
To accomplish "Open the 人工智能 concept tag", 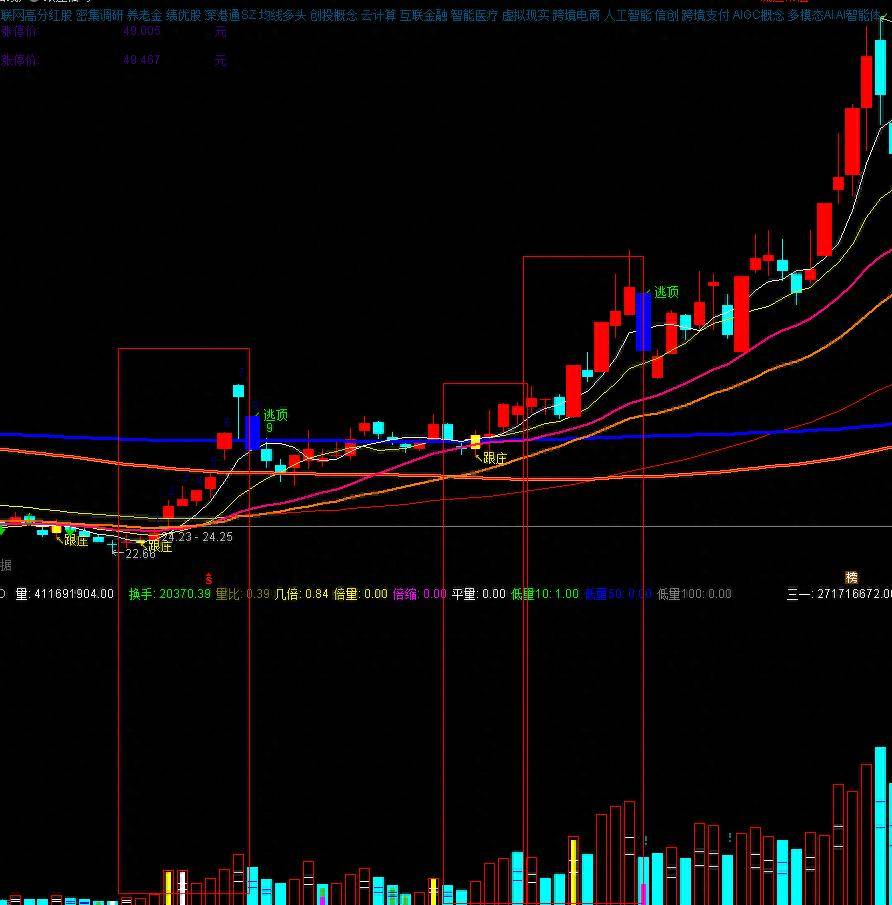I will pyautogui.click(x=627, y=16).
